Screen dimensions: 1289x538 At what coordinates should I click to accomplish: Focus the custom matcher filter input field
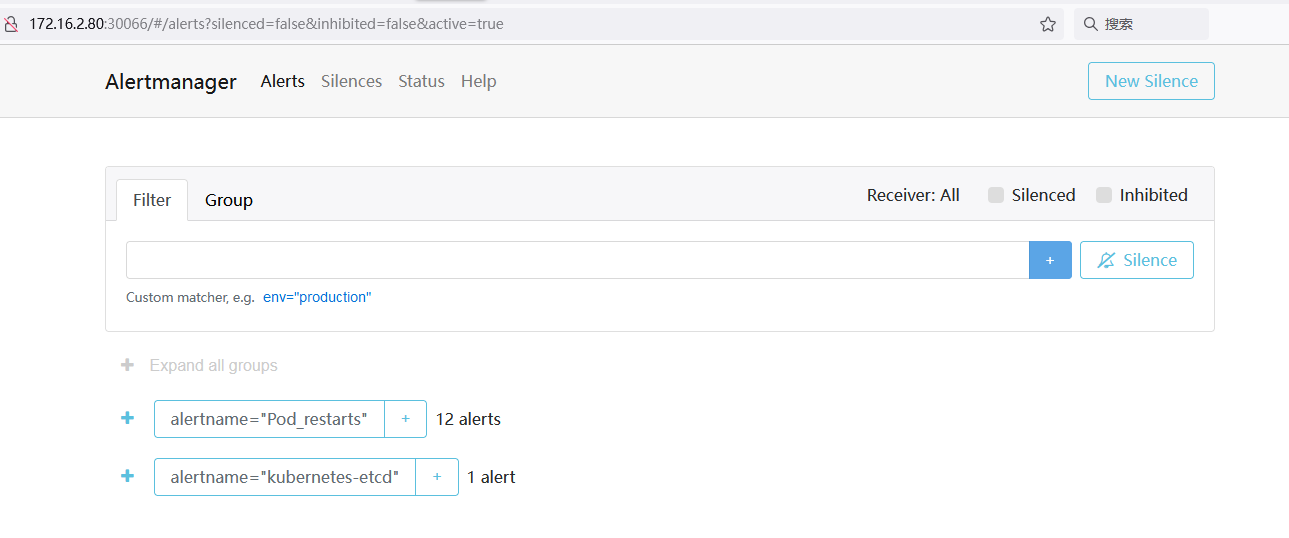pos(577,260)
